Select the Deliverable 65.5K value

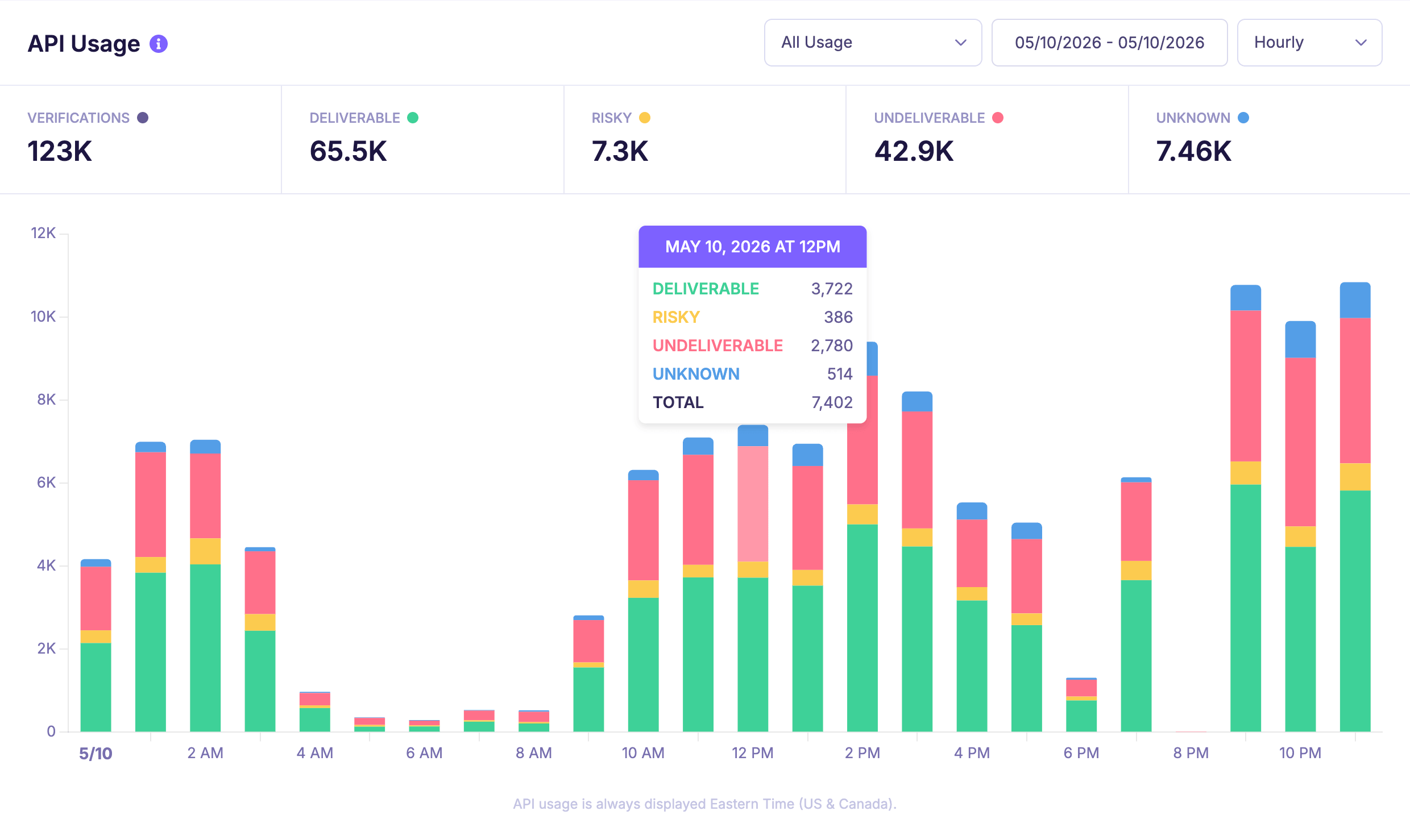click(x=348, y=152)
